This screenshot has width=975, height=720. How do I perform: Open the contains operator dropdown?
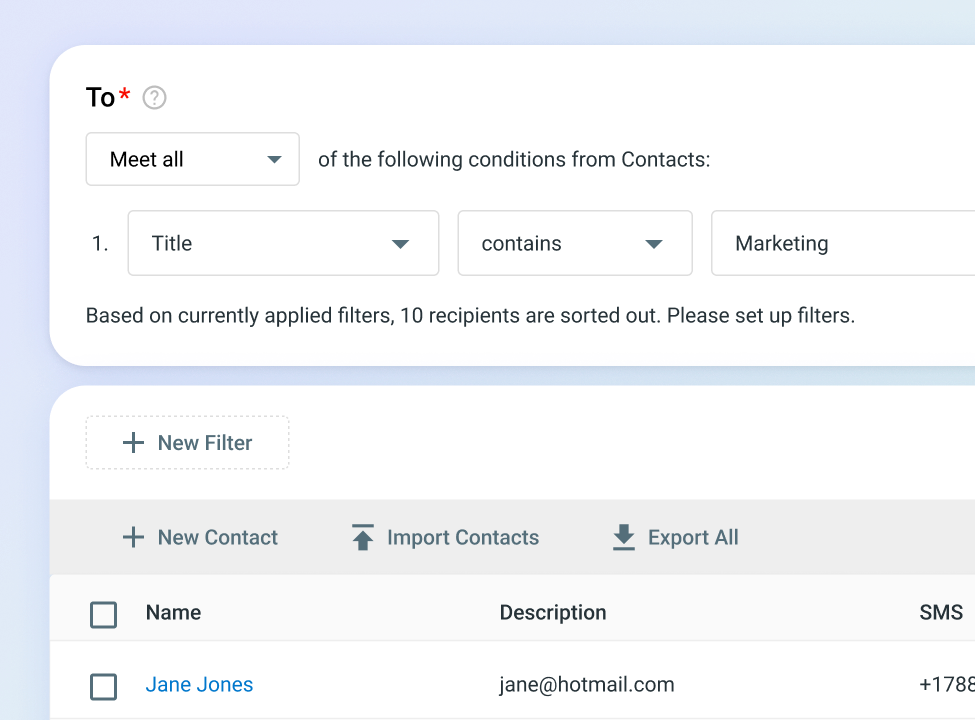pos(574,243)
